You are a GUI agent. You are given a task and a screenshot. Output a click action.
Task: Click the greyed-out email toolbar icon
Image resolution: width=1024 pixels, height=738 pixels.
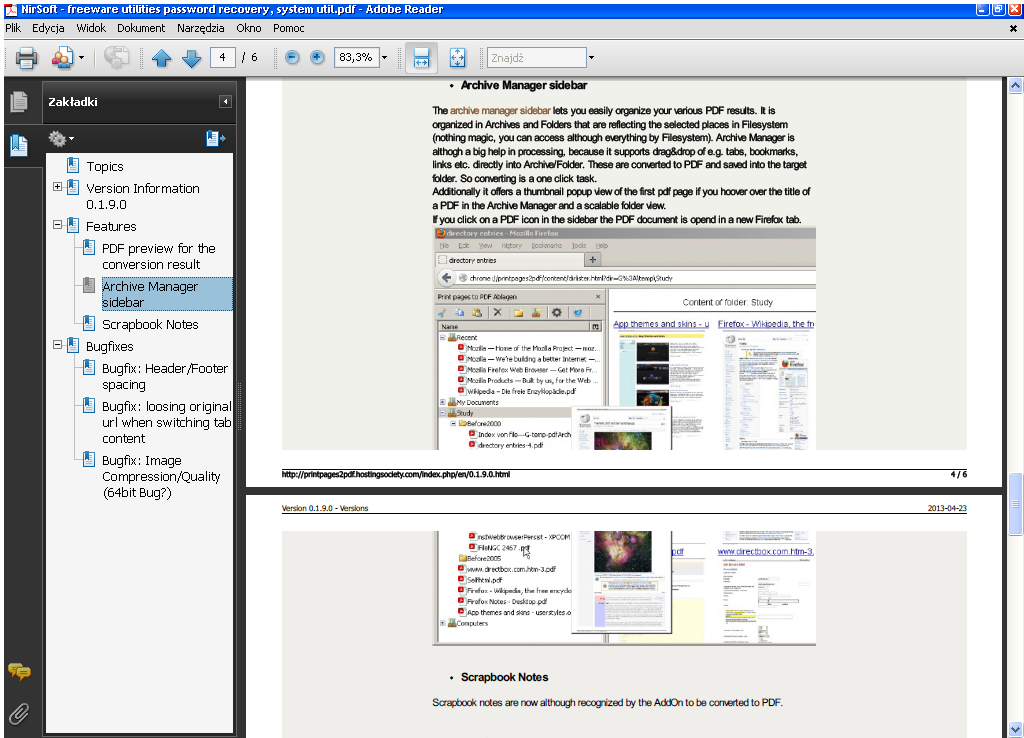(x=116, y=58)
